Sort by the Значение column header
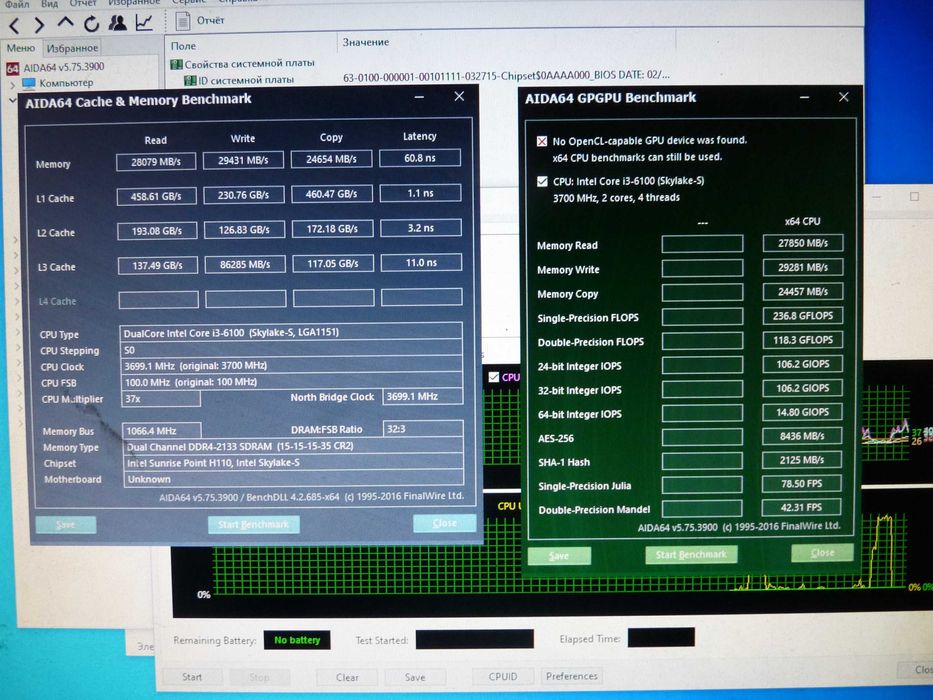This screenshot has width=933, height=700. (x=366, y=42)
